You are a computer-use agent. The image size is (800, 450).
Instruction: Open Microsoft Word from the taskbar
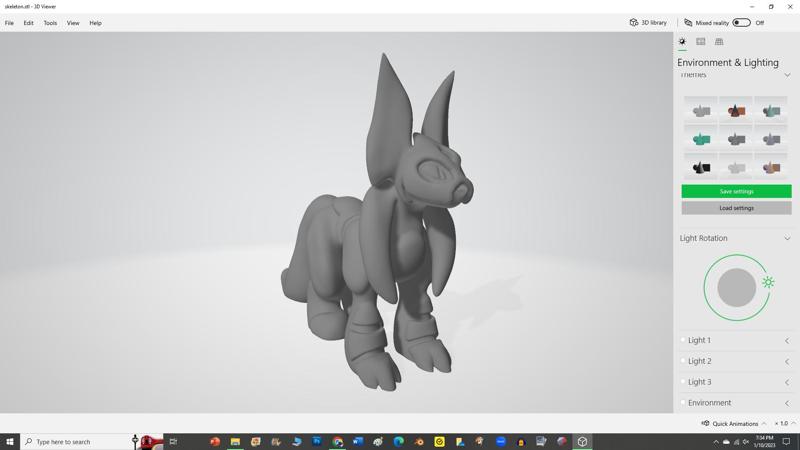coord(358,441)
